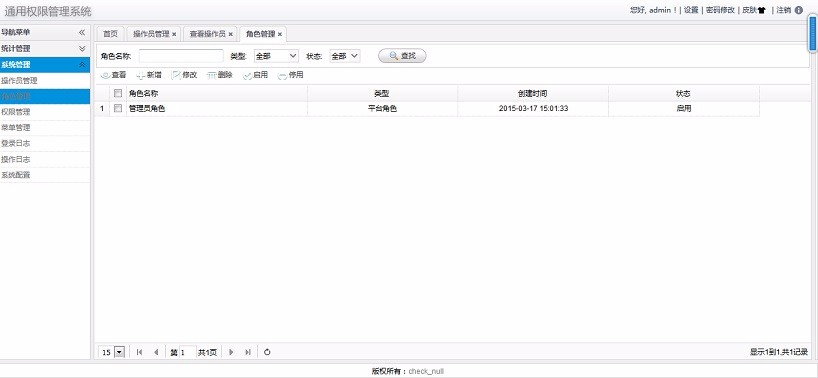Click the check_null text in the footer
This screenshot has height=378, width=818.
pyautogui.click(x=426, y=371)
